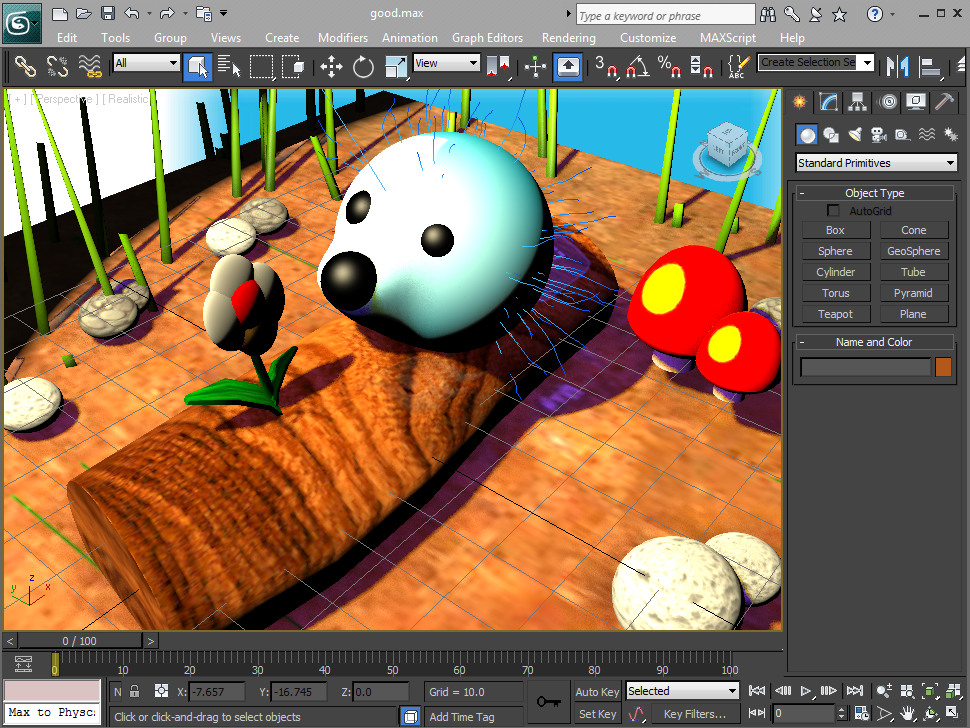Click the Sphere object button
Screen dimensions: 970x728
pyautogui.click(x=836, y=251)
